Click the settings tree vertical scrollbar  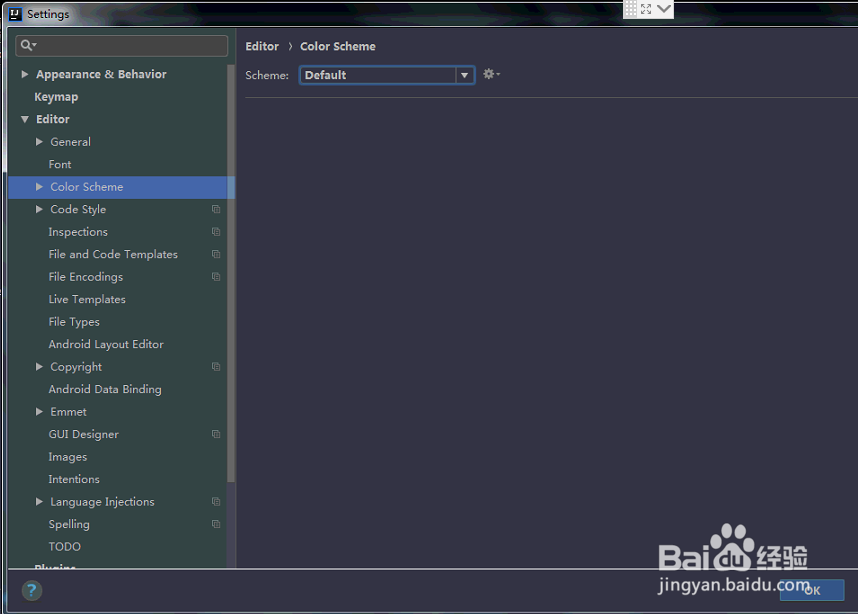(231, 274)
